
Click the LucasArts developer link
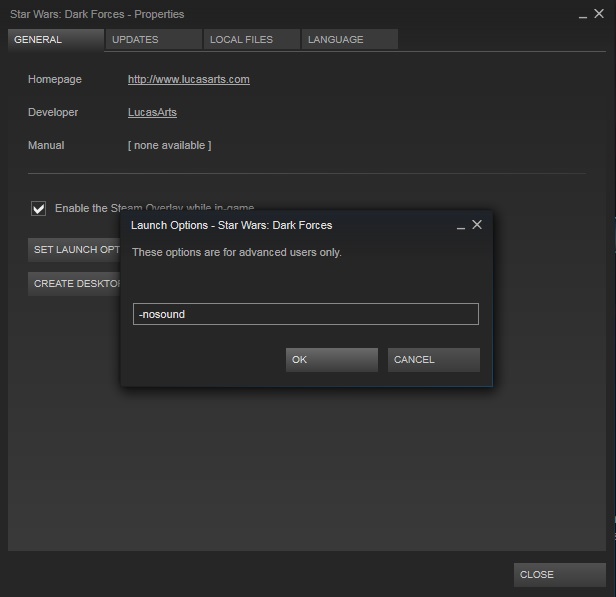click(152, 112)
